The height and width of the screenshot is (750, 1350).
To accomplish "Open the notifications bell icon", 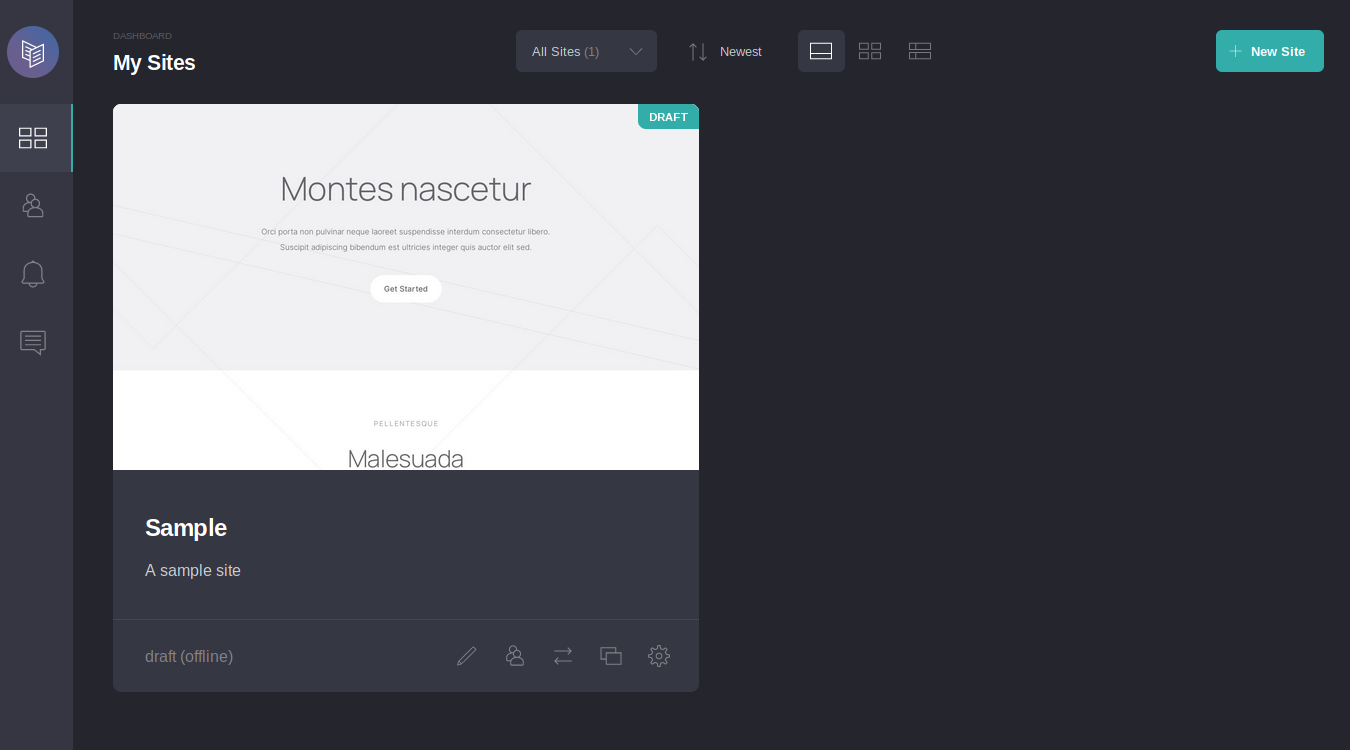I will [x=33, y=274].
